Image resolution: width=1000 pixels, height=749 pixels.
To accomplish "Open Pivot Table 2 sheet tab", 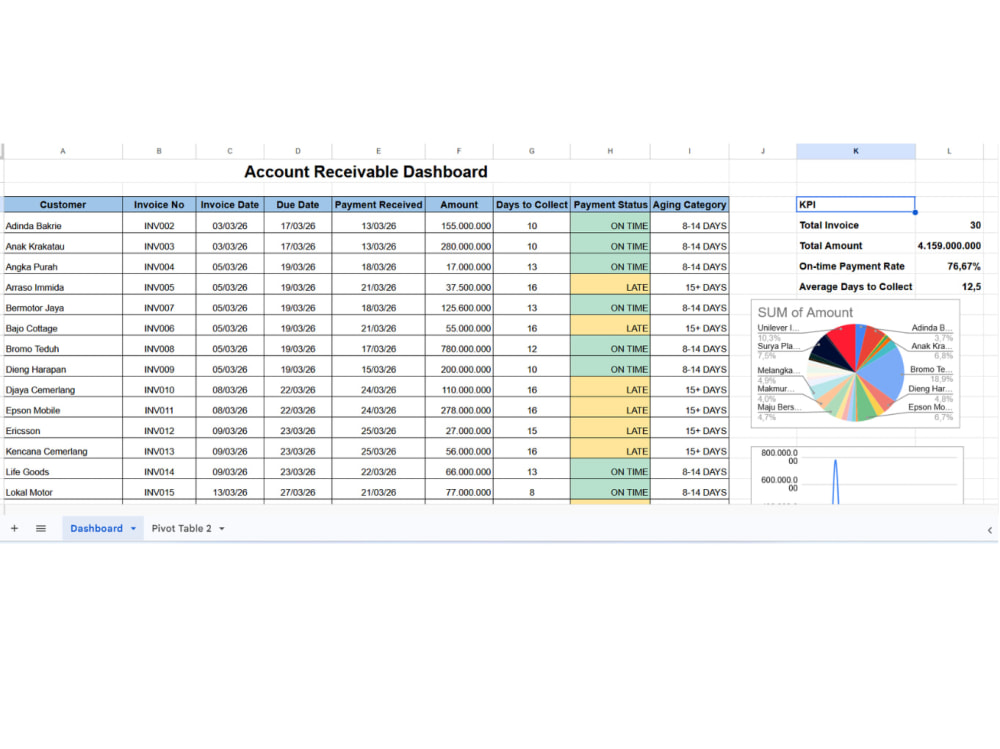I will [181, 528].
